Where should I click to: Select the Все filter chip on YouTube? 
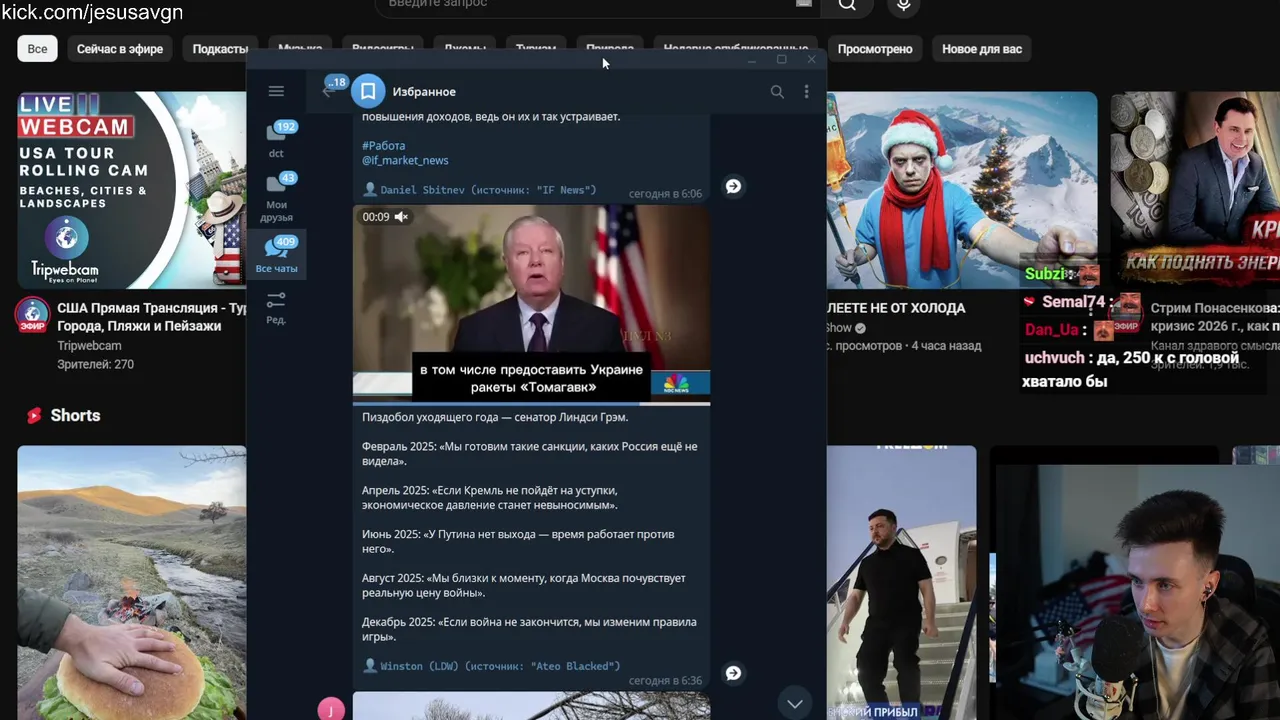click(37, 49)
